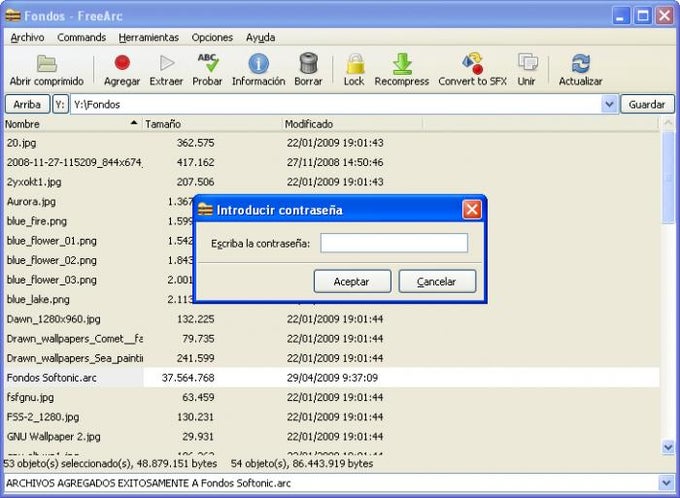Click date 29/04/2009 9:37:09
Viewport: 680px width, 498px height.
[x=332, y=378]
